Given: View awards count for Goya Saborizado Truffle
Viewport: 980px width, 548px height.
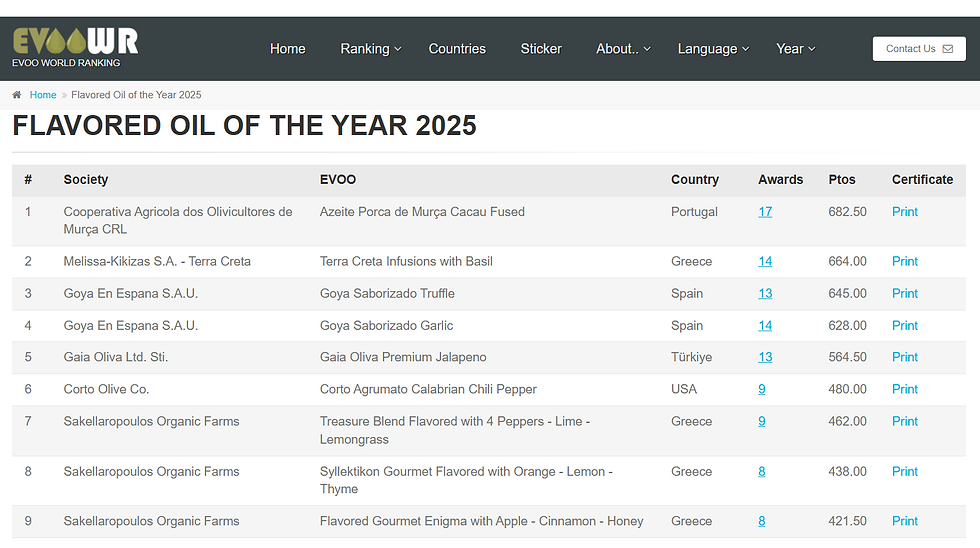Looking at the screenshot, I should point(765,293).
